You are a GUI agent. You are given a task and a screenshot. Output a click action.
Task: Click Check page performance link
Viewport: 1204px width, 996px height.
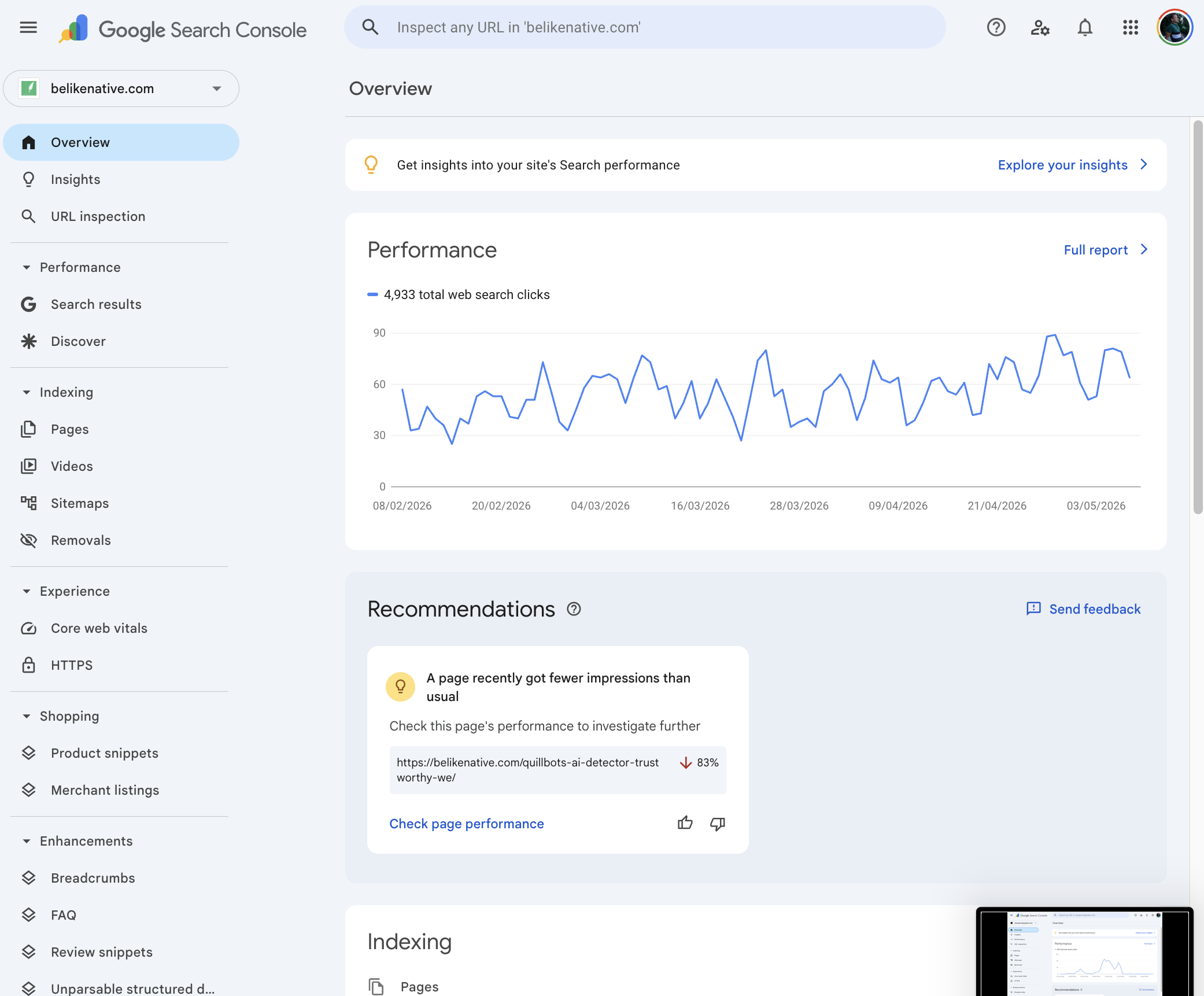pyautogui.click(x=467, y=824)
